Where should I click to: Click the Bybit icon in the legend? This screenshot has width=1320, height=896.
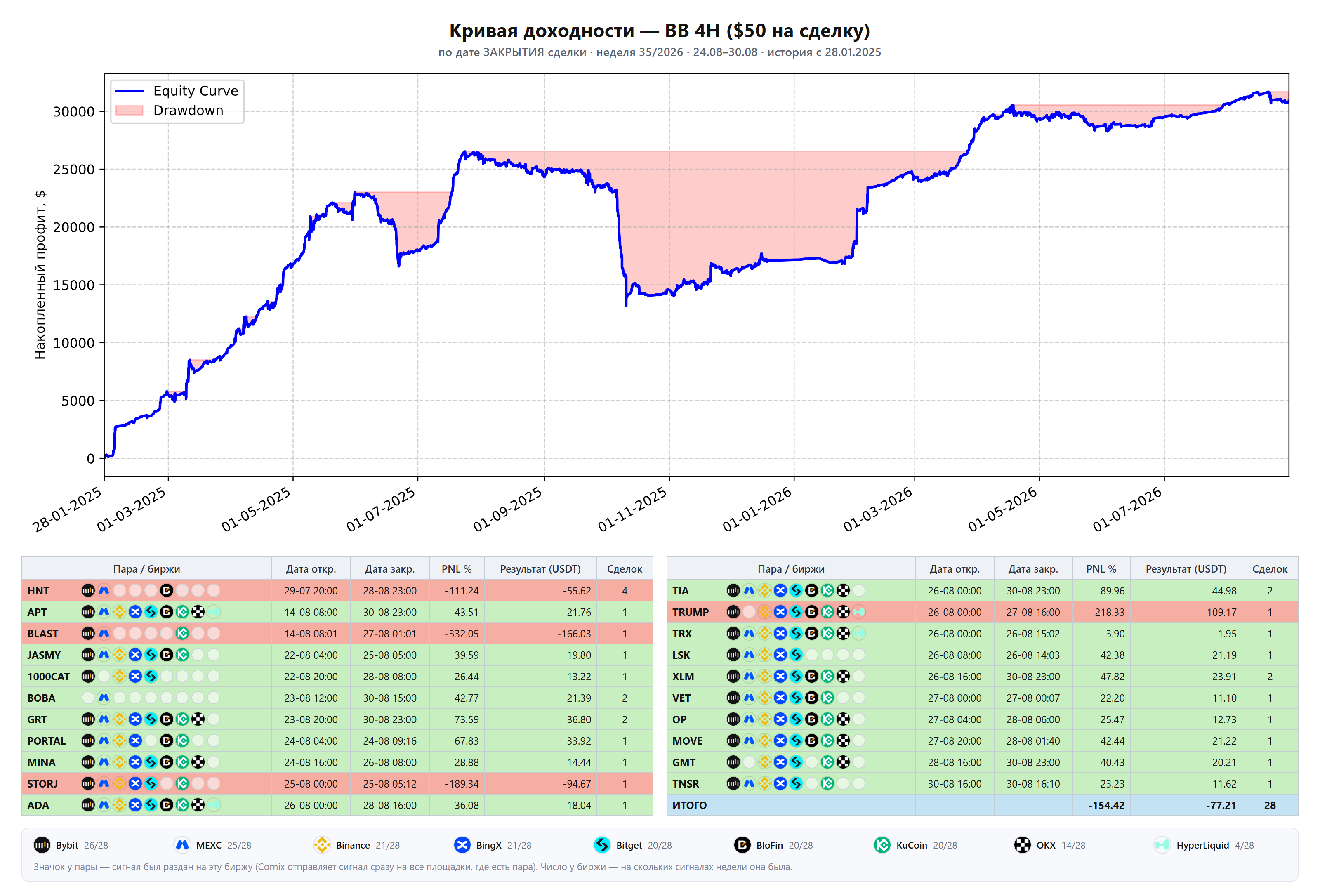coord(42,845)
